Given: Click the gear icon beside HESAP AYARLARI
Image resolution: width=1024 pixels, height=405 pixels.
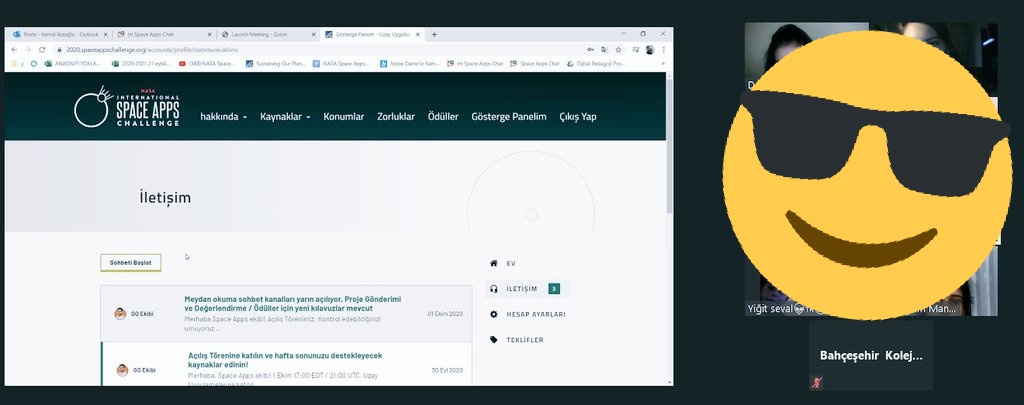Looking at the screenshot, I should (494, 314).
